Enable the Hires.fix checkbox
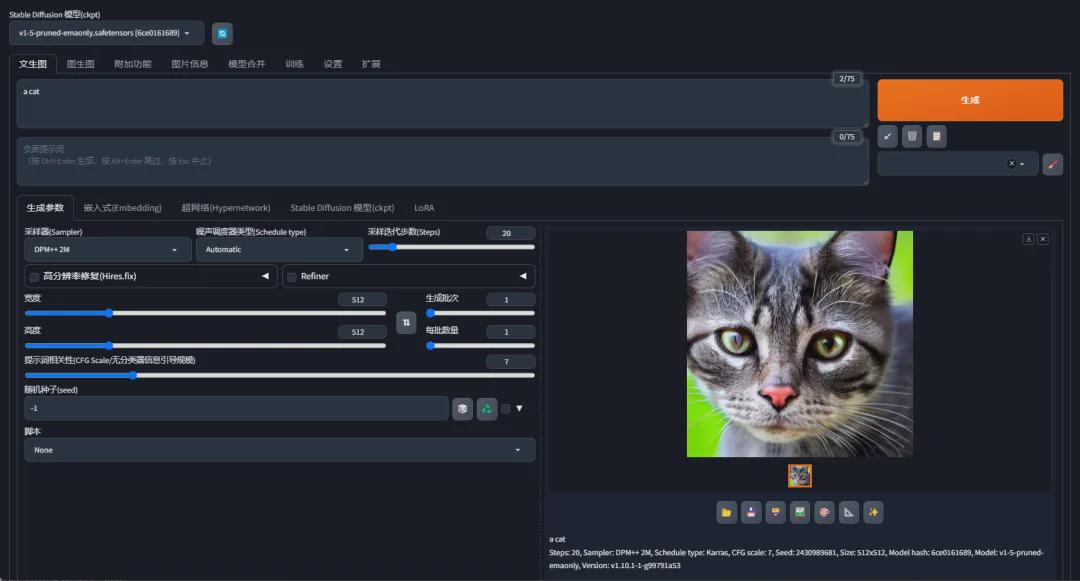Screen dimensions: 1080x581 click(x=33, y=276)
